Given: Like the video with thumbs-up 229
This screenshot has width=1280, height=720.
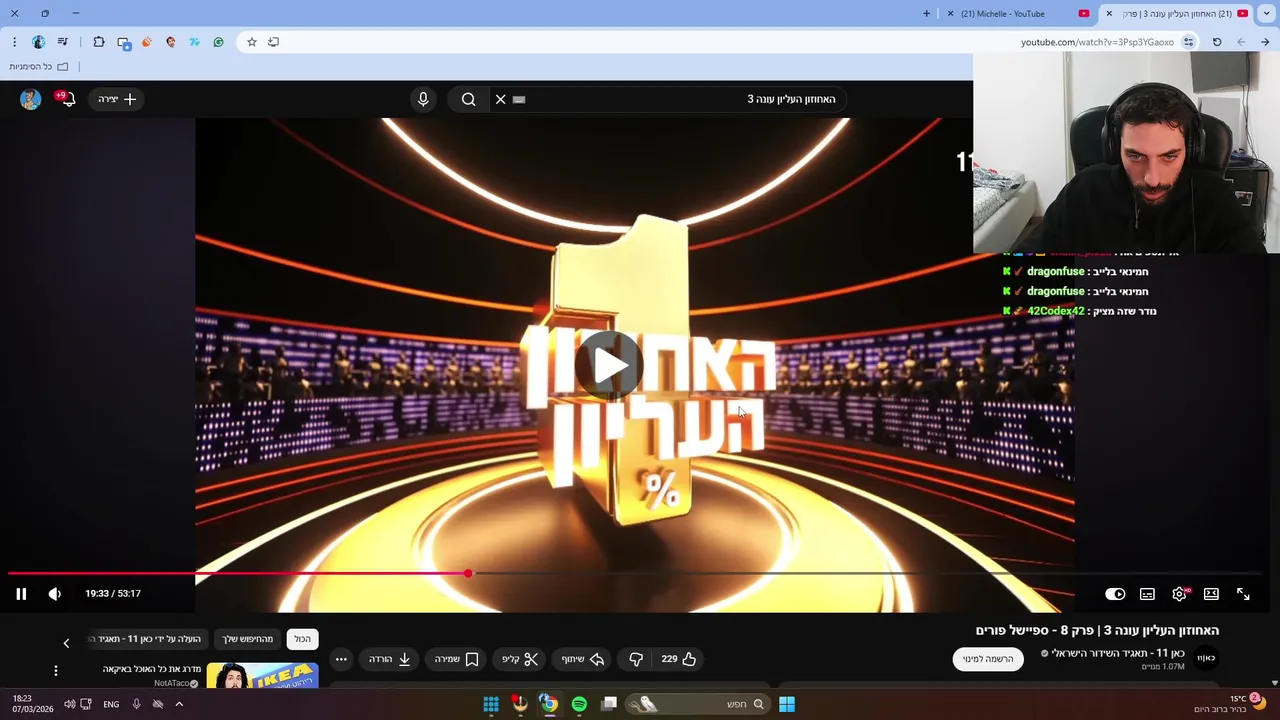Looking at the screenshot, I should pos(679,659).
